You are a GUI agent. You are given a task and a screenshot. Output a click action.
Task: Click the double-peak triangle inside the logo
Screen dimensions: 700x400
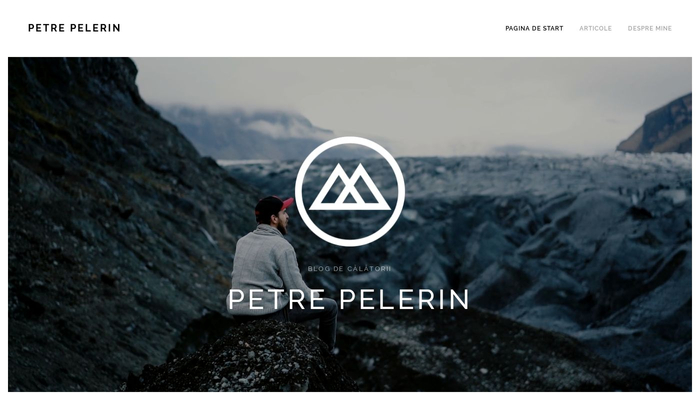(350, 187)
